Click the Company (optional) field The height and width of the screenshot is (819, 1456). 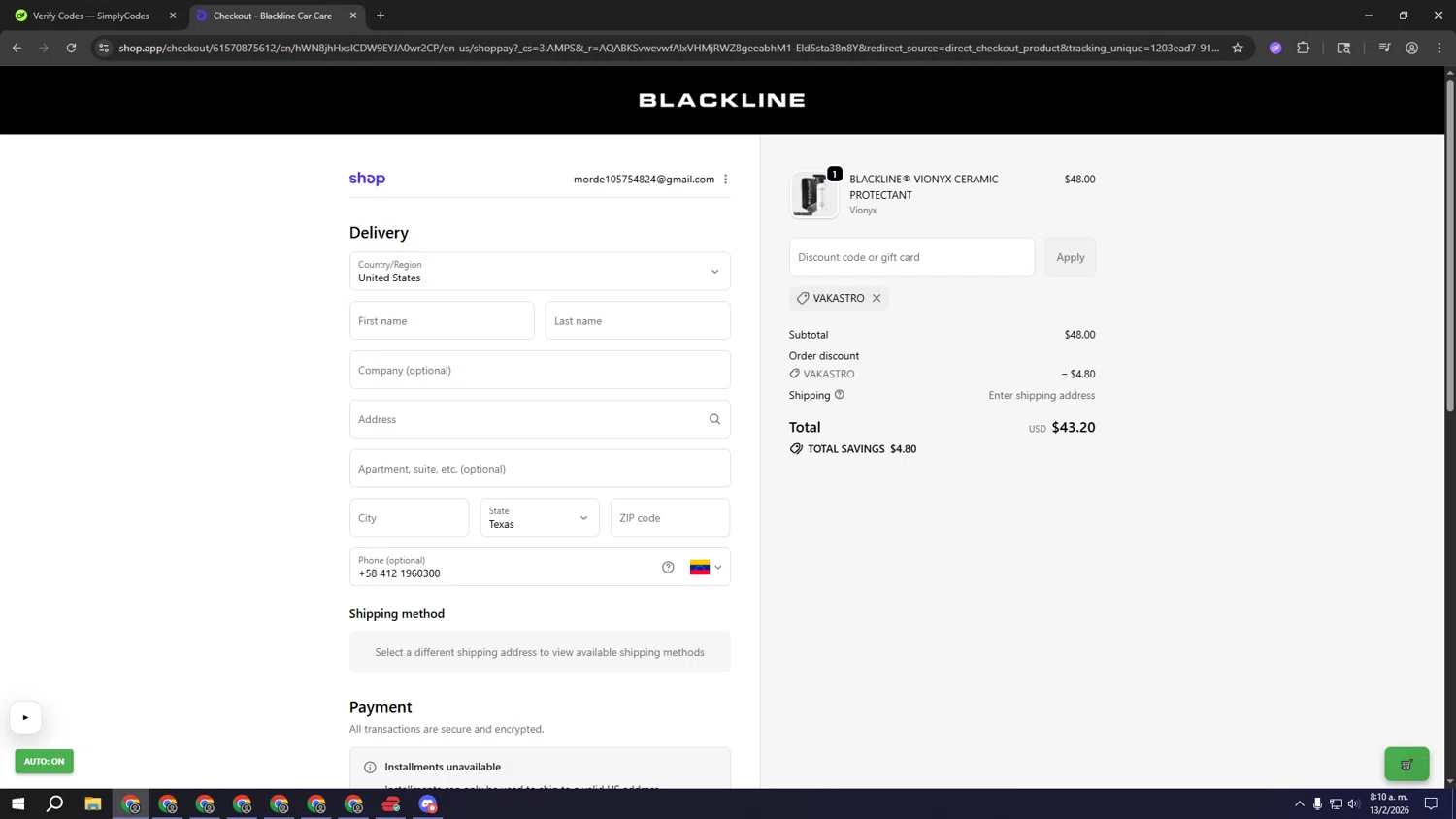[x=540, y=370]
